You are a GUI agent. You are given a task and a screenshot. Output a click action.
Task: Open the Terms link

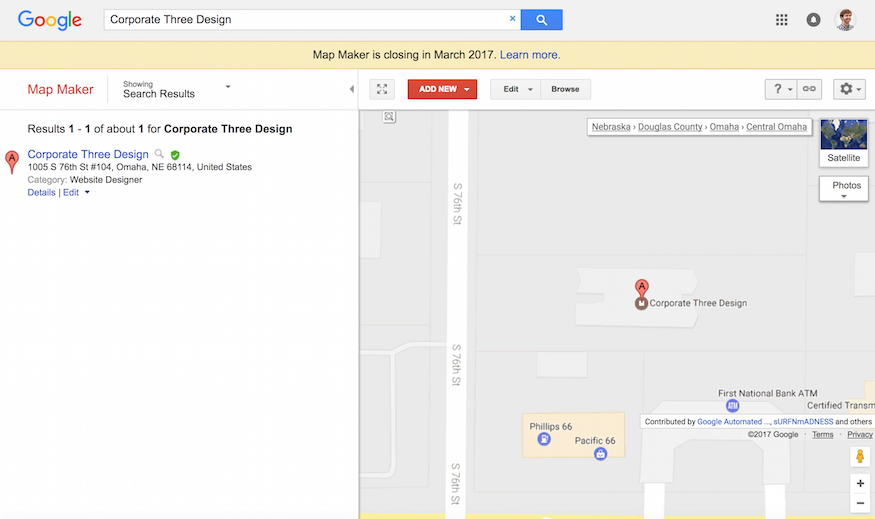[823, 435]
